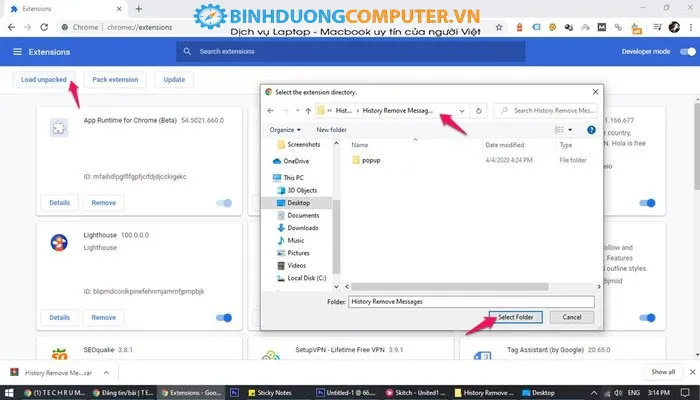Toggle App Runtime for Chrome extension off

pyautogui.click(x=224, y=203)
